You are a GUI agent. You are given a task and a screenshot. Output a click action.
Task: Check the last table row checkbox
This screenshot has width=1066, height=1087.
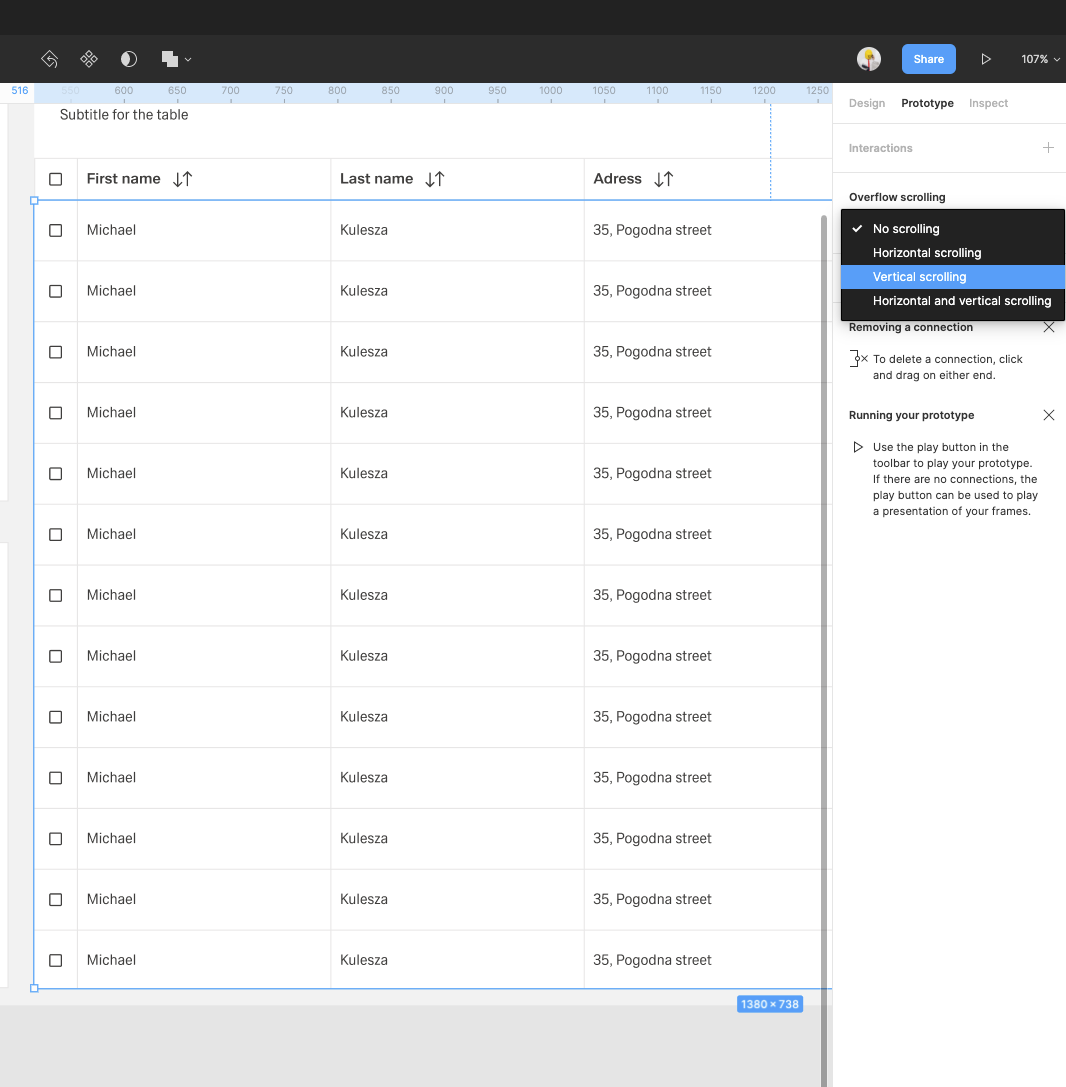click(x=56, y=960)
